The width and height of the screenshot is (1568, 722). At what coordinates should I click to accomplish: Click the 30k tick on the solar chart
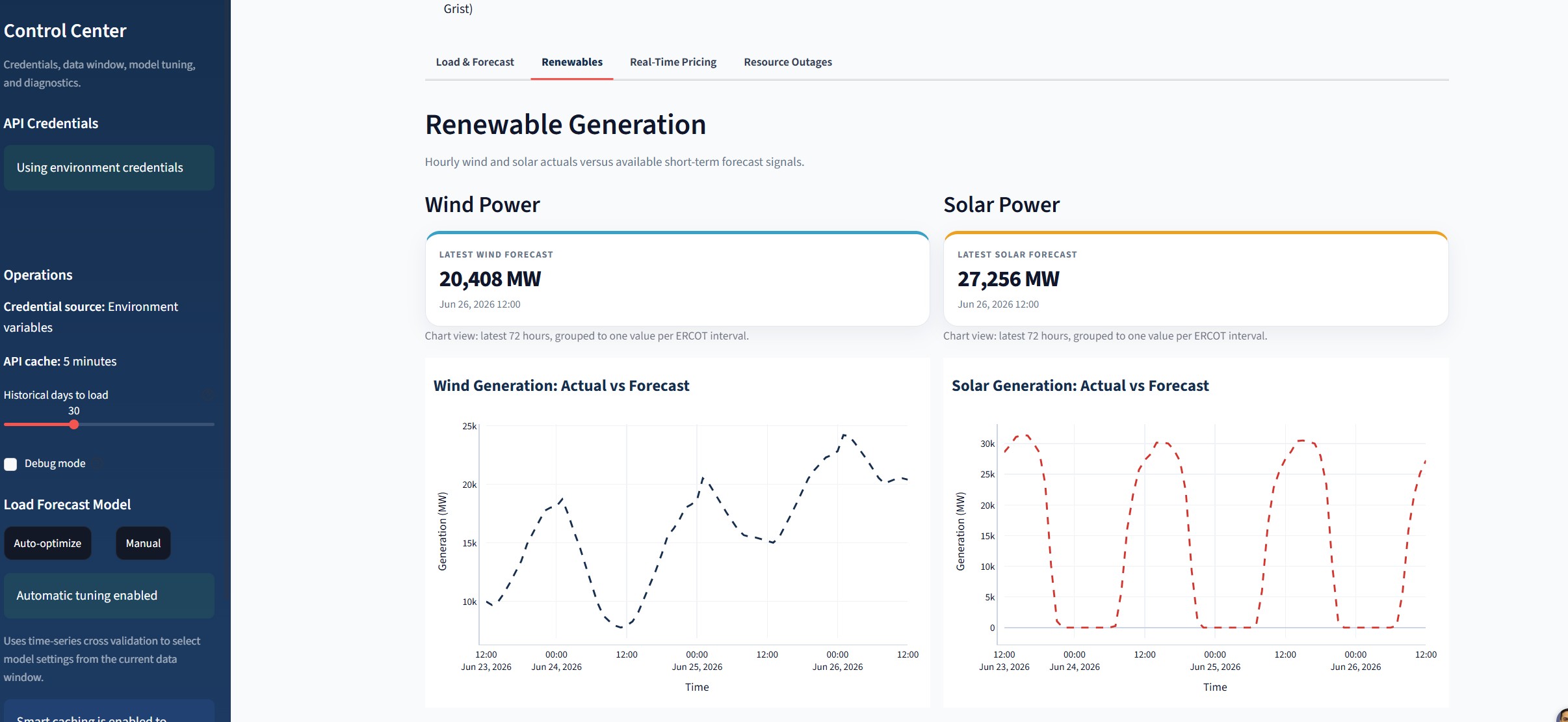(987, 444)
